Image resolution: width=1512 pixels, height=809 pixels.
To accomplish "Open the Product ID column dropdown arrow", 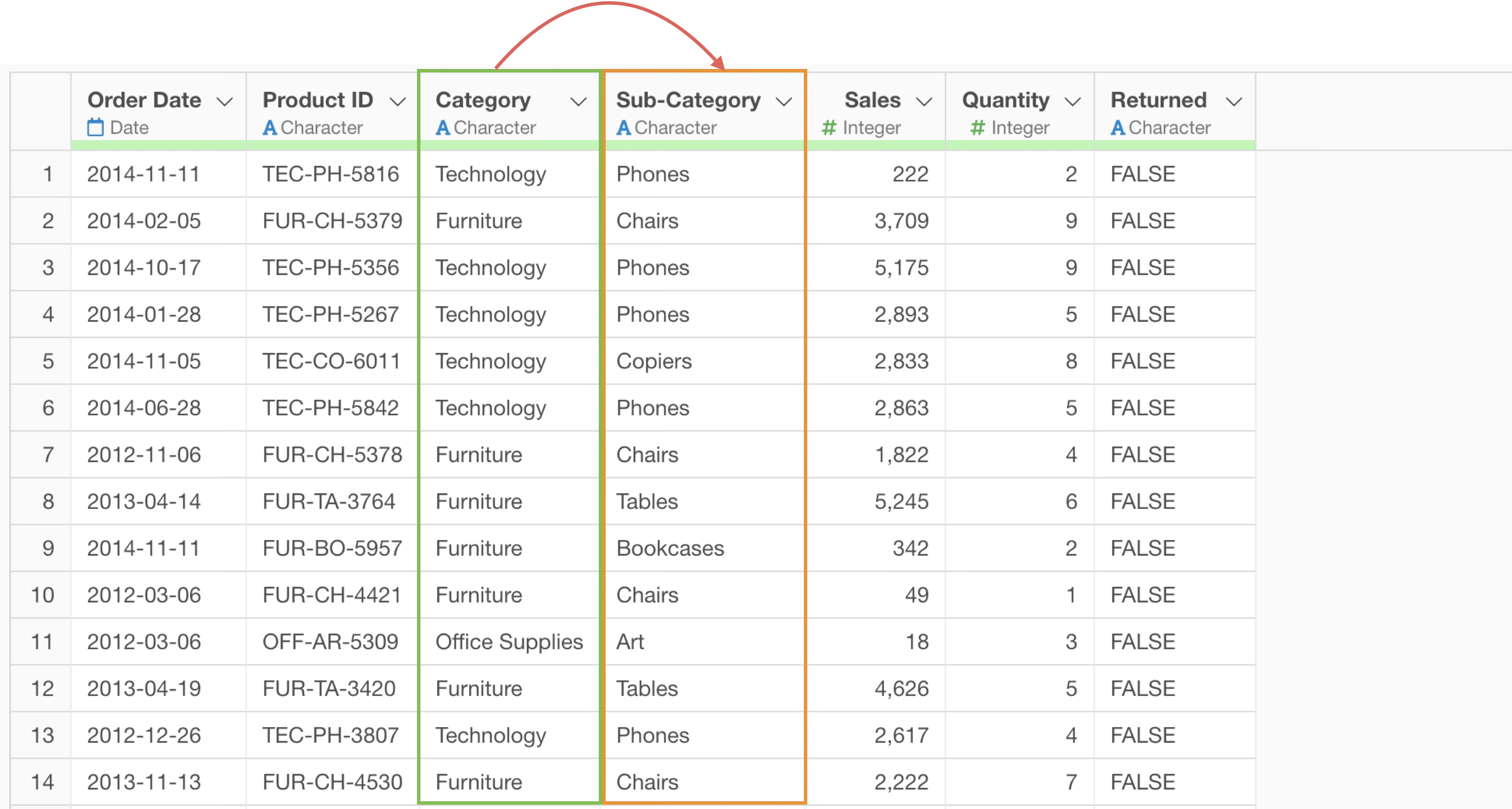I will 398,102.
